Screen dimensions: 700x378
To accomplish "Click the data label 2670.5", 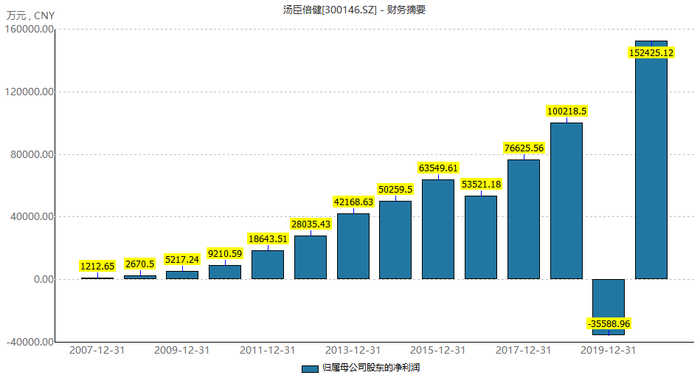I will (140, 264).
